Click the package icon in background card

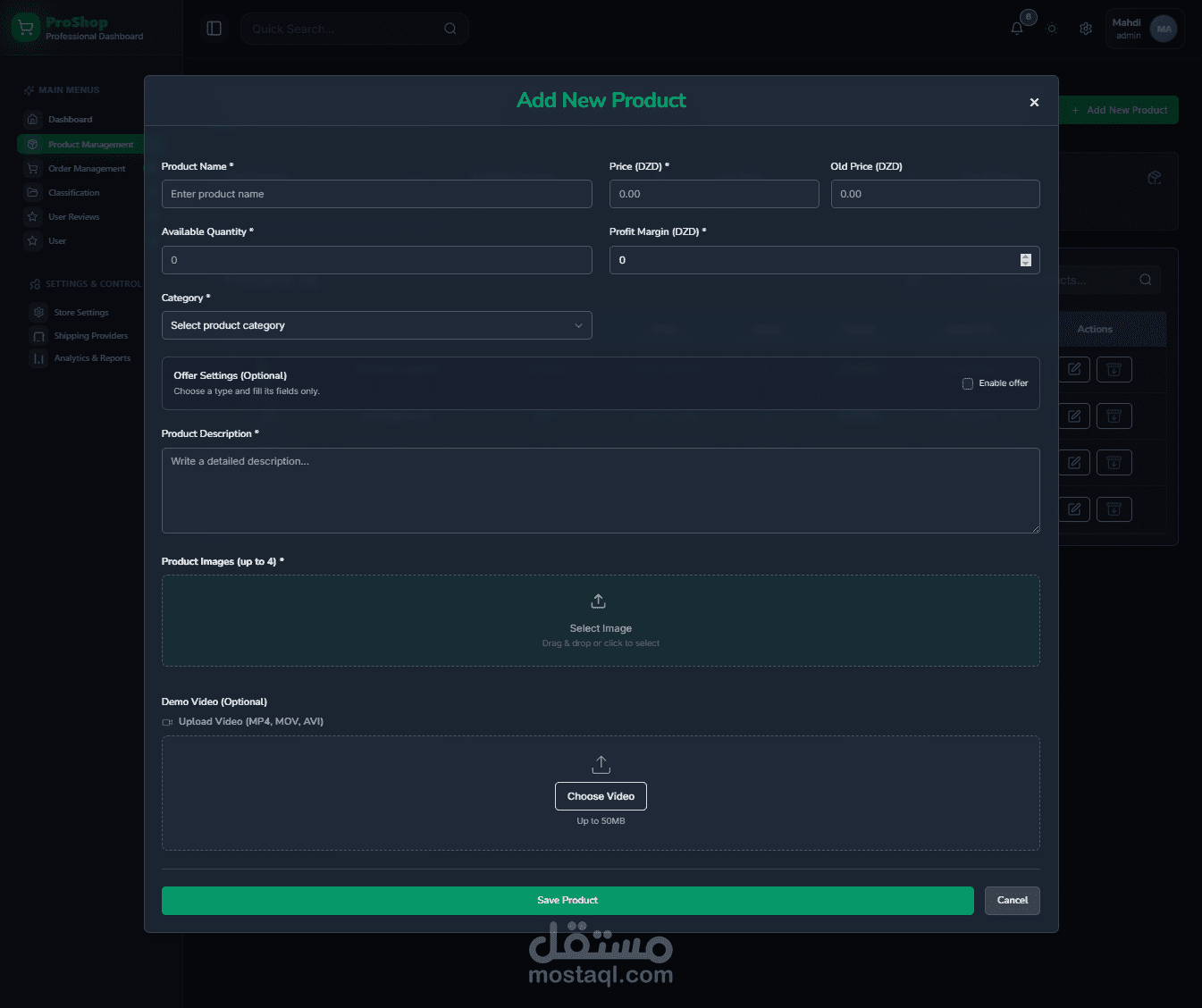pyautogui.click(x=1155, y=178)
